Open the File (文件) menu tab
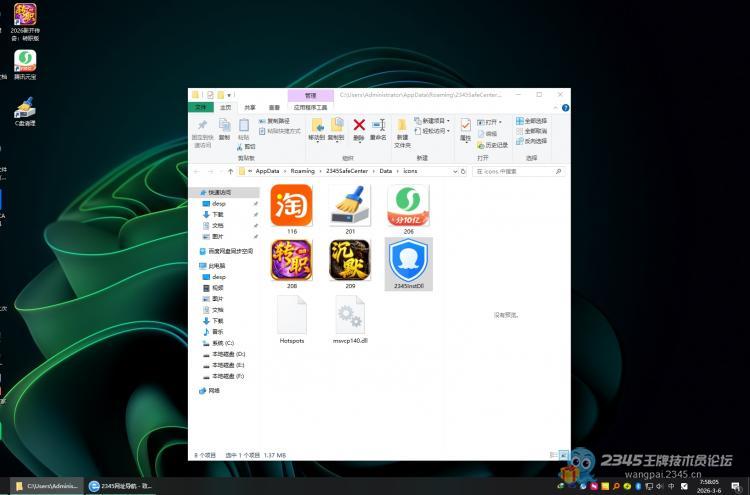The height and width of the screenshot is (495, 750). (201, 107)
